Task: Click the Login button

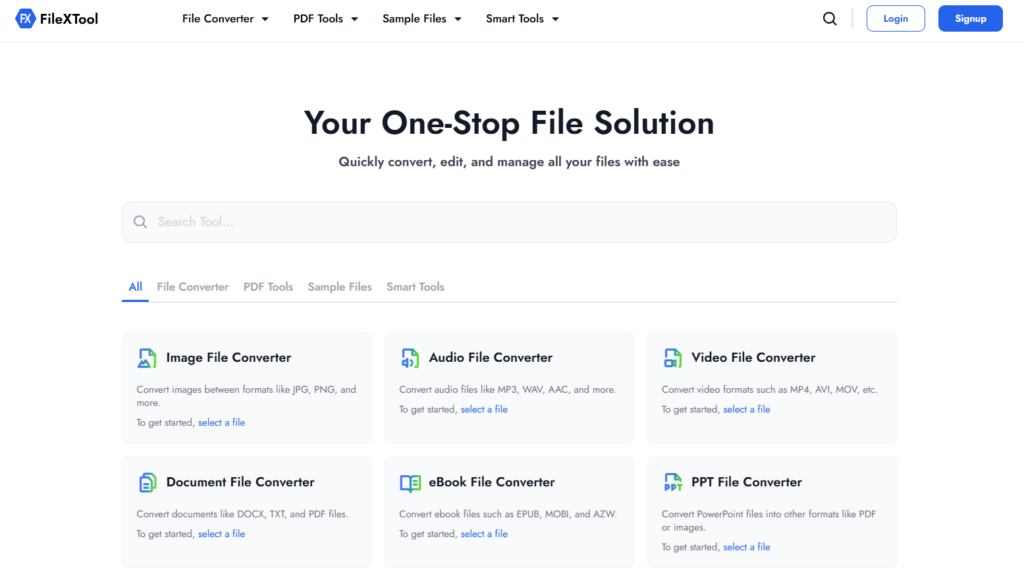Action: [x=895, y=18]
